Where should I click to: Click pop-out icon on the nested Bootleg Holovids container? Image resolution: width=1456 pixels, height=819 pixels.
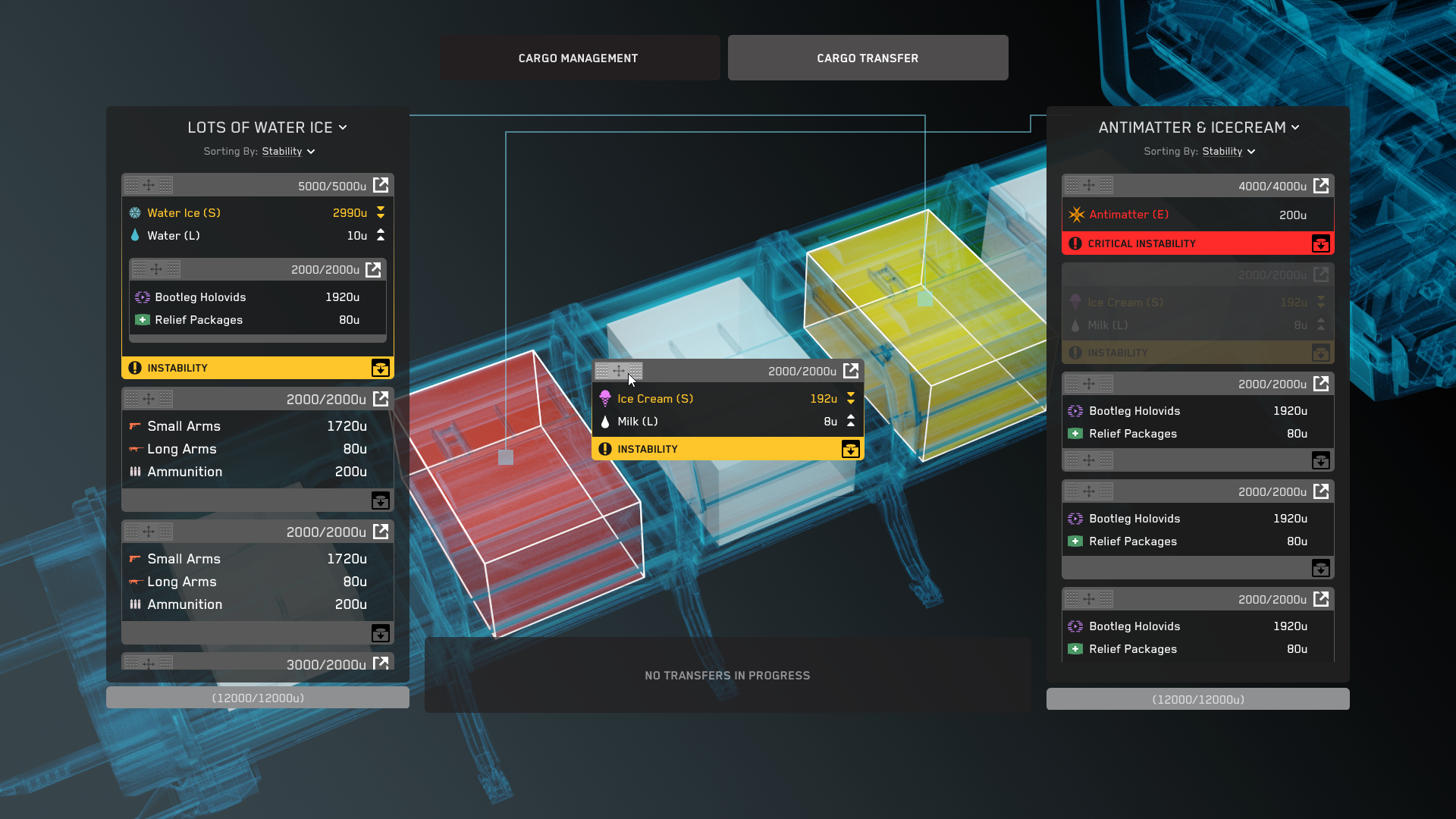coord(373,269)
